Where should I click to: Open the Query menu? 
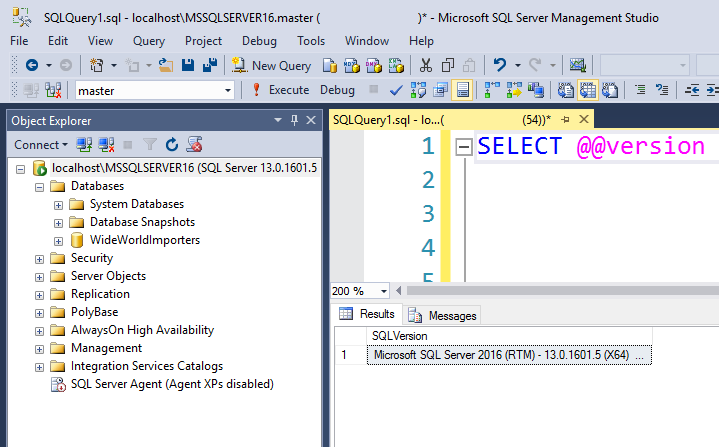149,41
